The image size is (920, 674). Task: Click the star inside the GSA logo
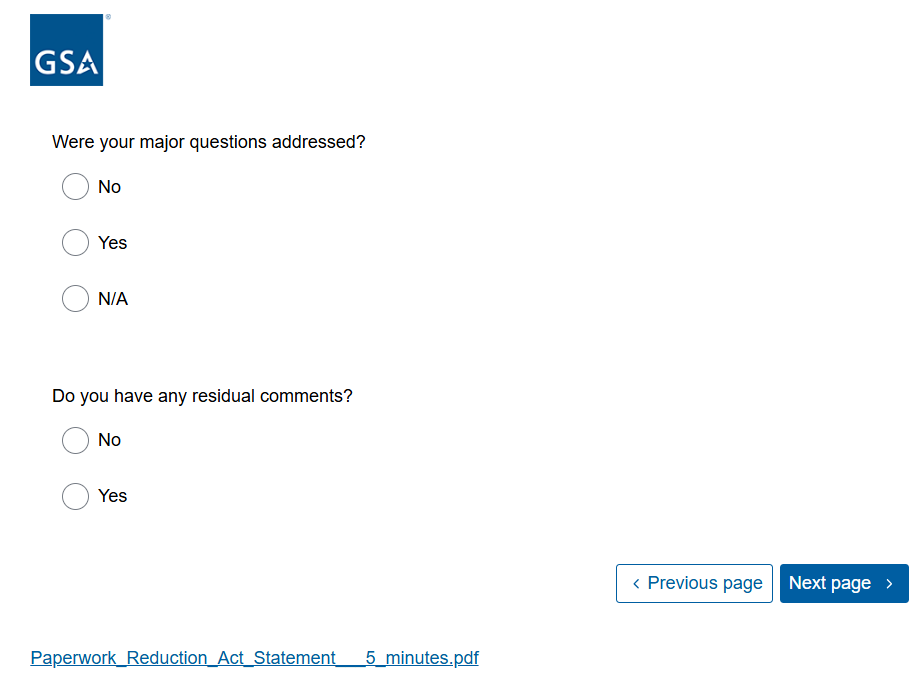(89, 67)
